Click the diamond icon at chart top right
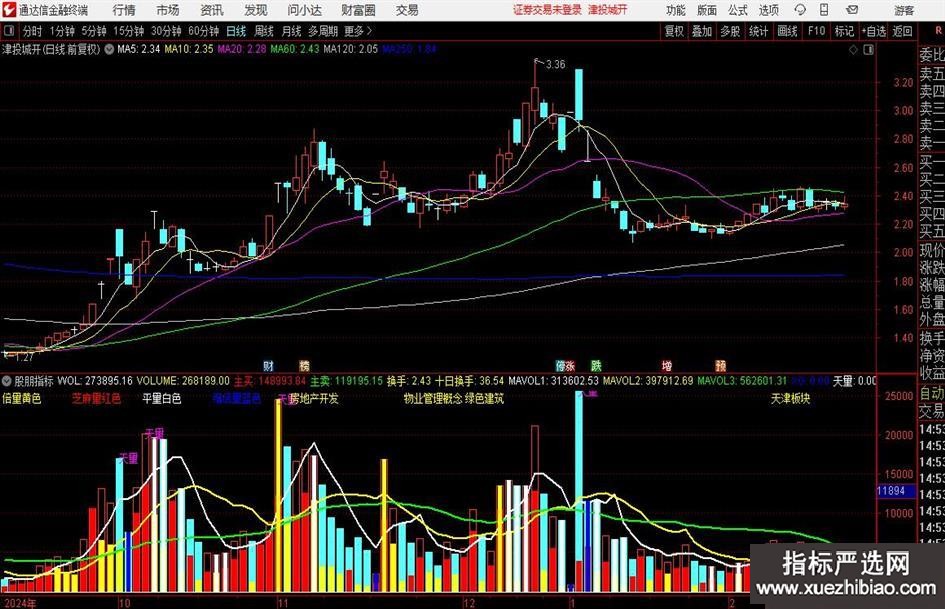The height and width of the screenshot is (609, 945). [x=853, y=50]
